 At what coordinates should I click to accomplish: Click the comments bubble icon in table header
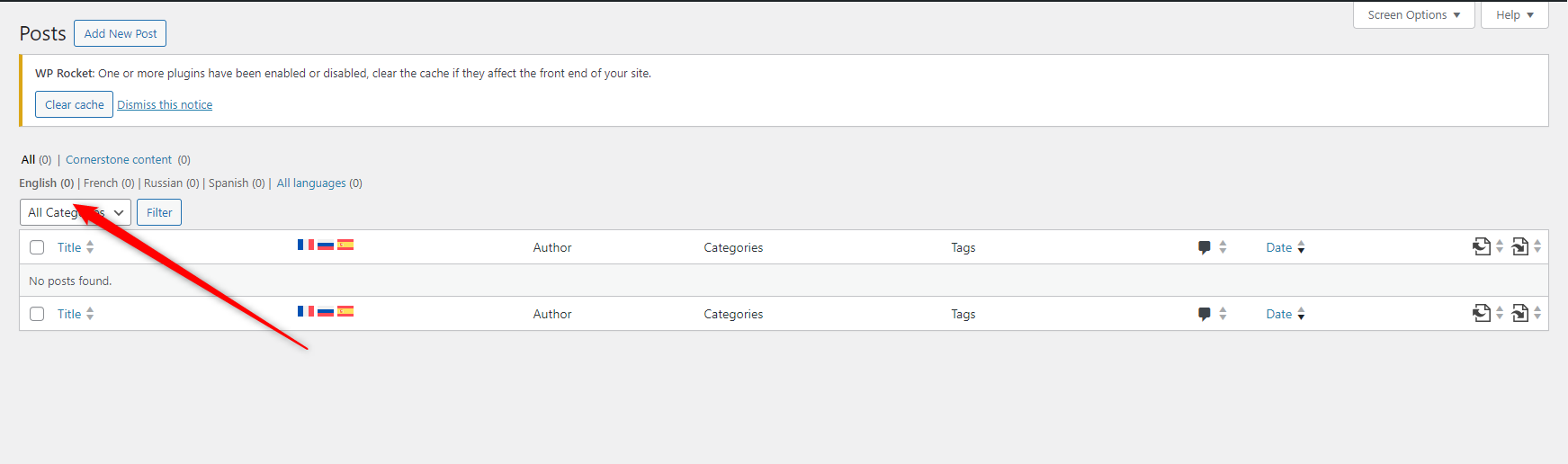coord(1205,247)
